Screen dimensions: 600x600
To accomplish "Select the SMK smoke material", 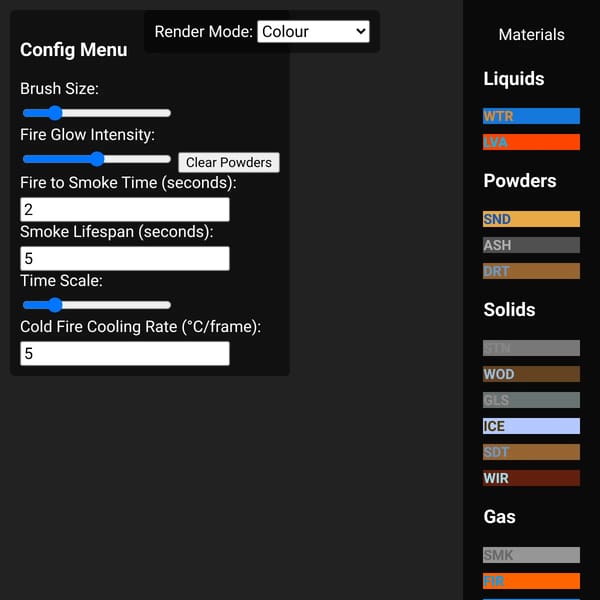I will click(531, 555).
